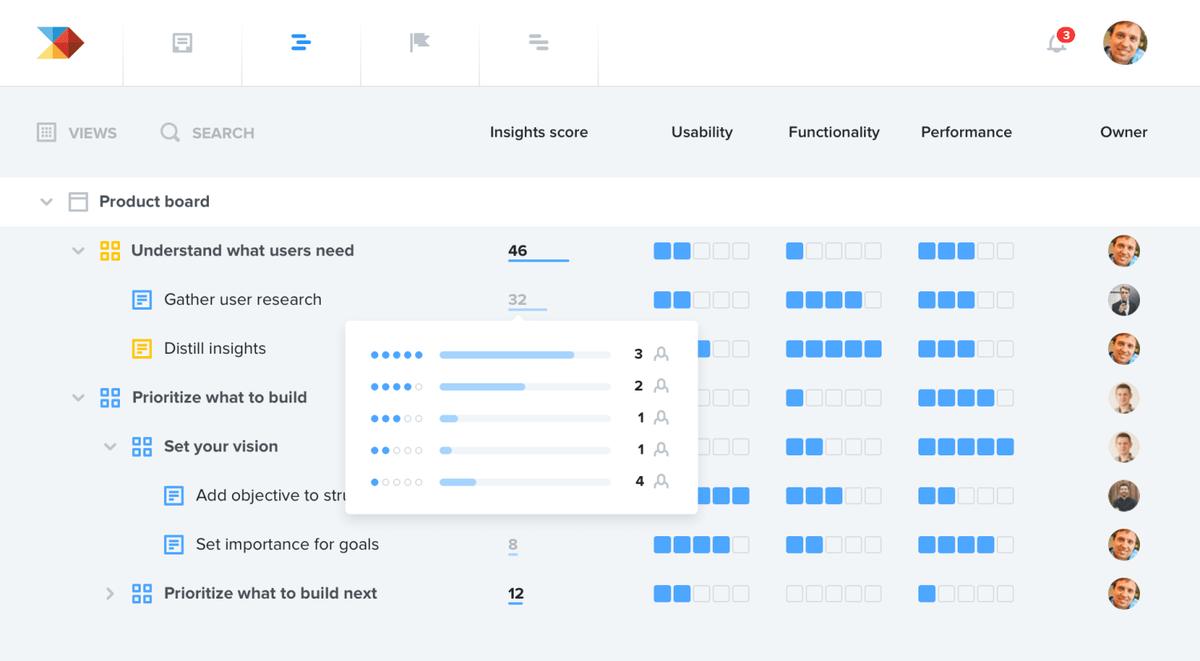Sort by Insights score column

click(538, 132)
